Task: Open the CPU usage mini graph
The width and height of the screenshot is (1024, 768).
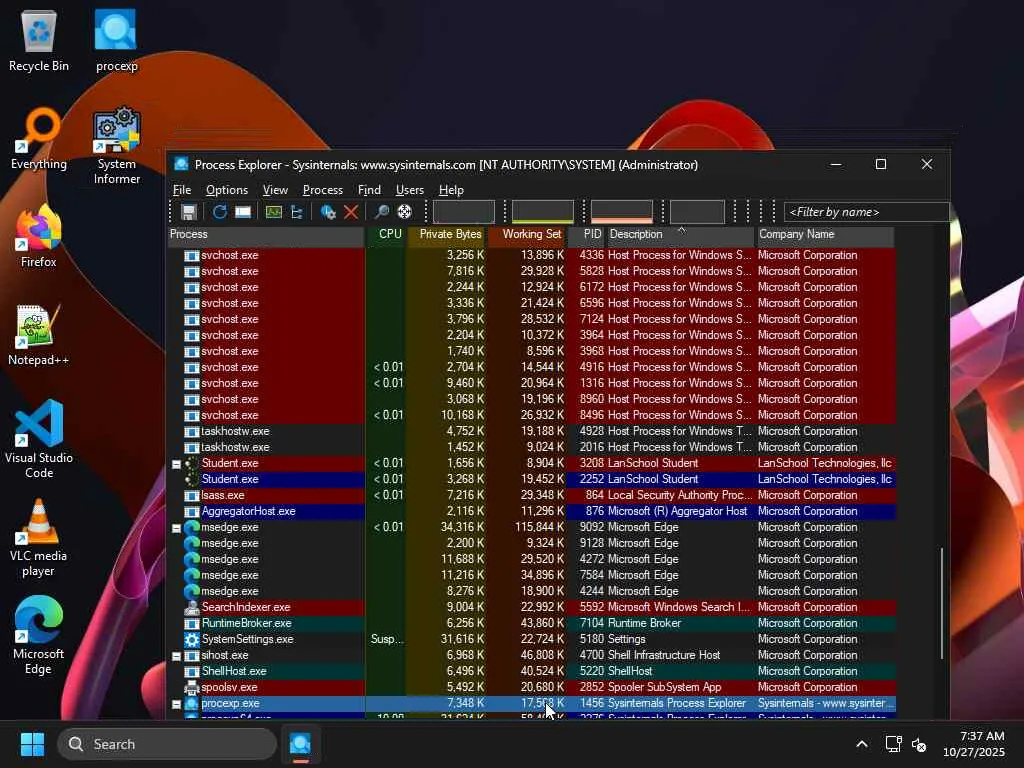Action: point(464,212)
